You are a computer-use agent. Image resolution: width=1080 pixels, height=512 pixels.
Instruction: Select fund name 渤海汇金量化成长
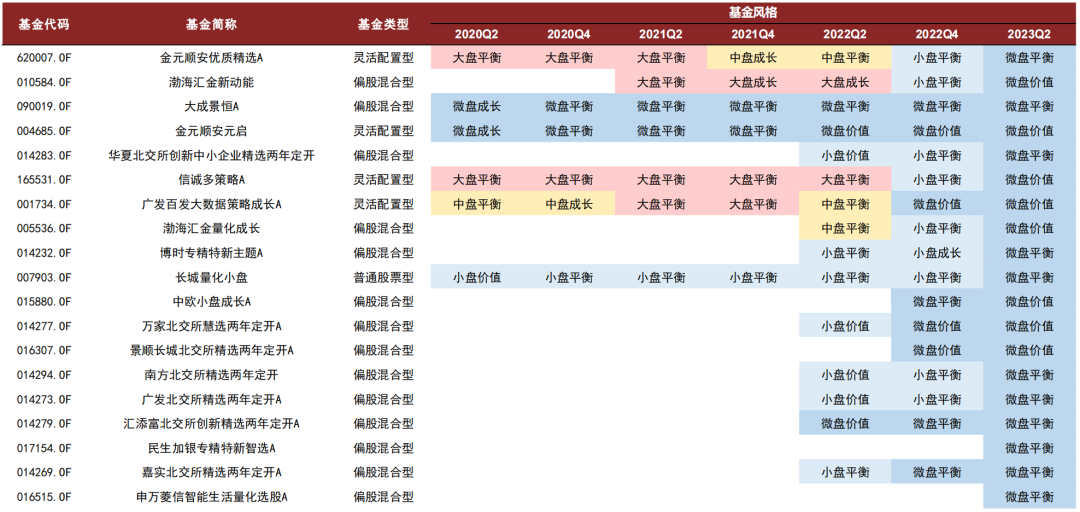coord(212,229)
